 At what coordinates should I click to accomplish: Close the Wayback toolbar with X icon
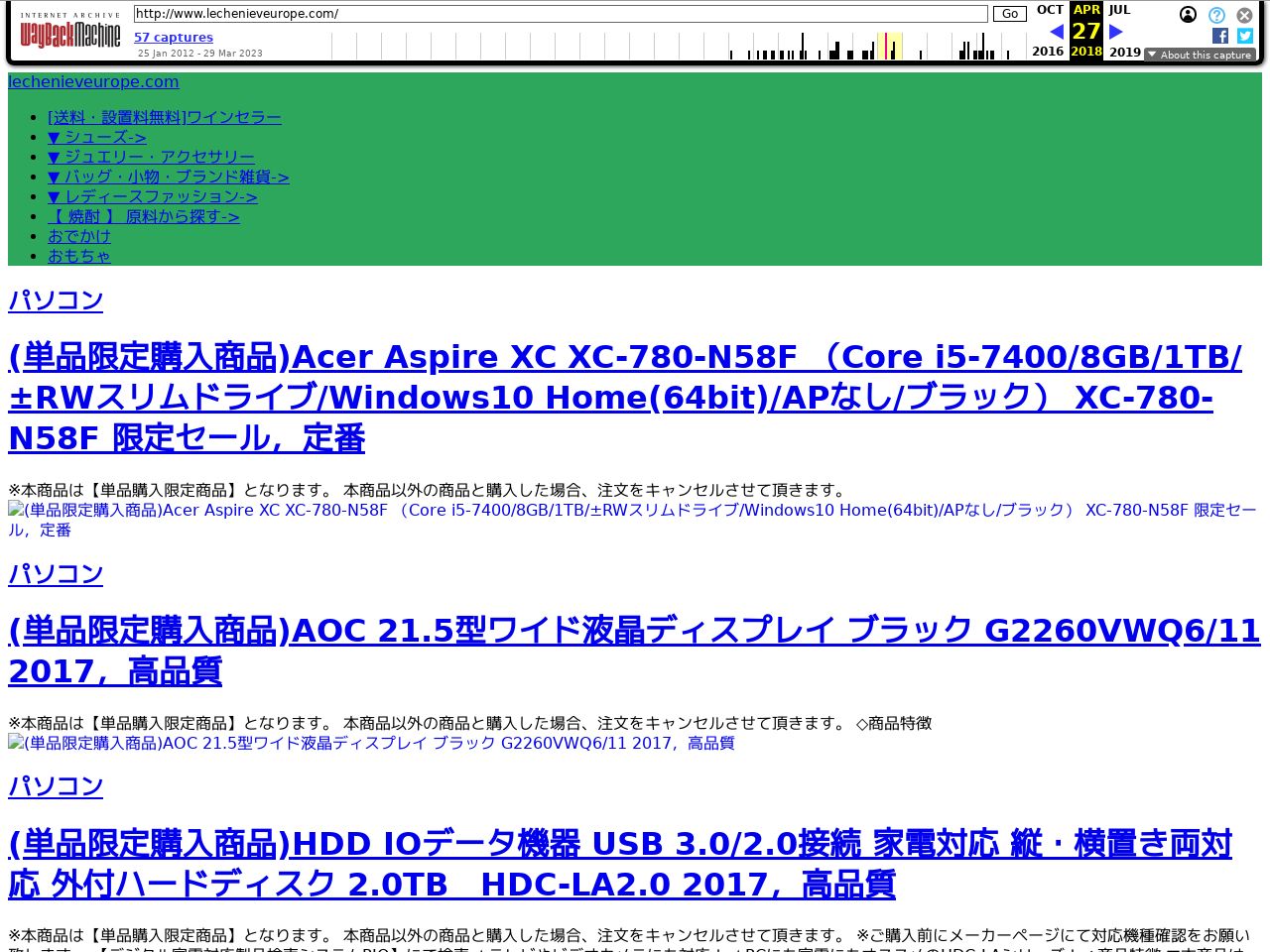coord(1244,15)
